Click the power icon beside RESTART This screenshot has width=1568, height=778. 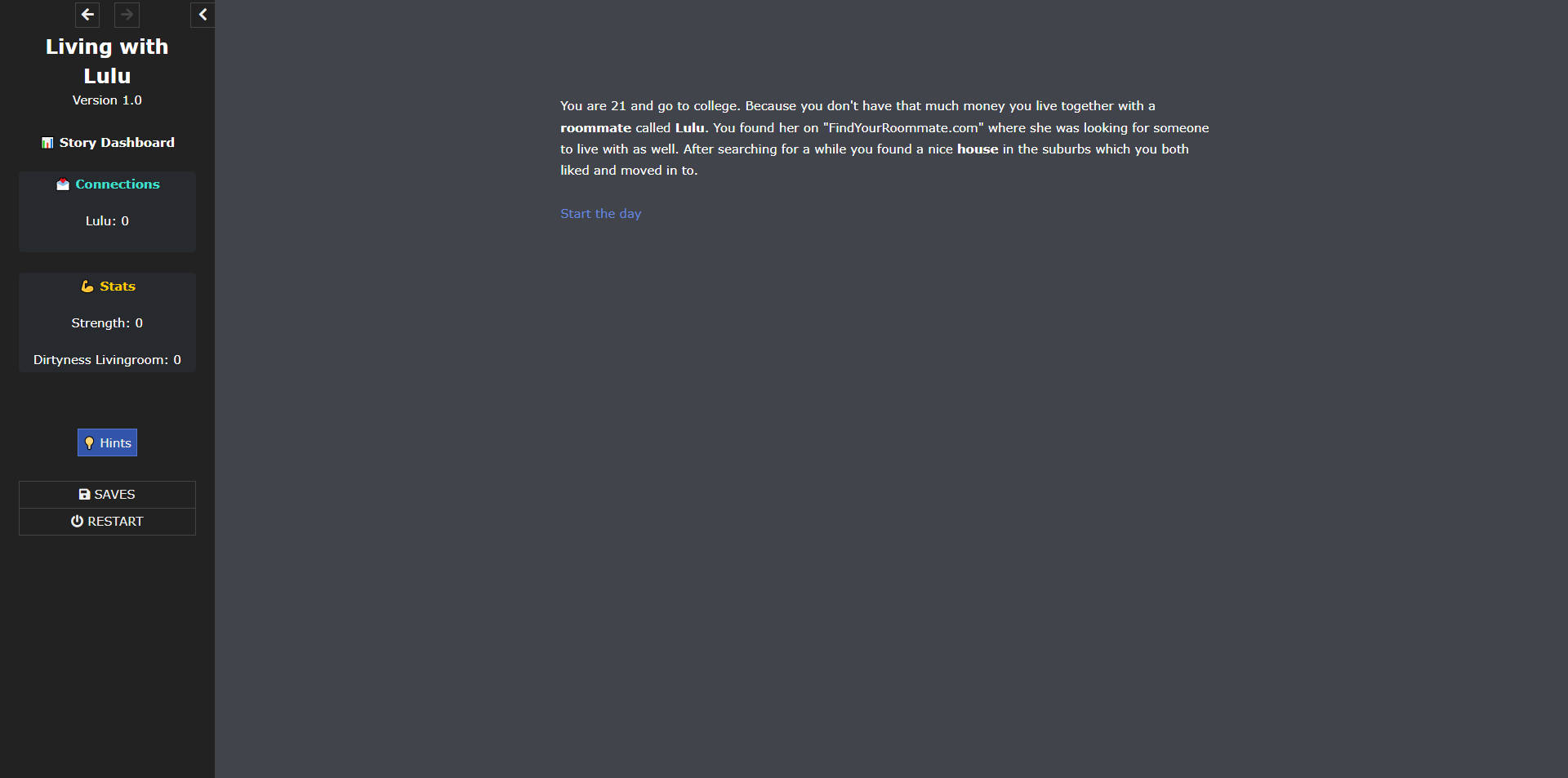(x=77, y=522)
